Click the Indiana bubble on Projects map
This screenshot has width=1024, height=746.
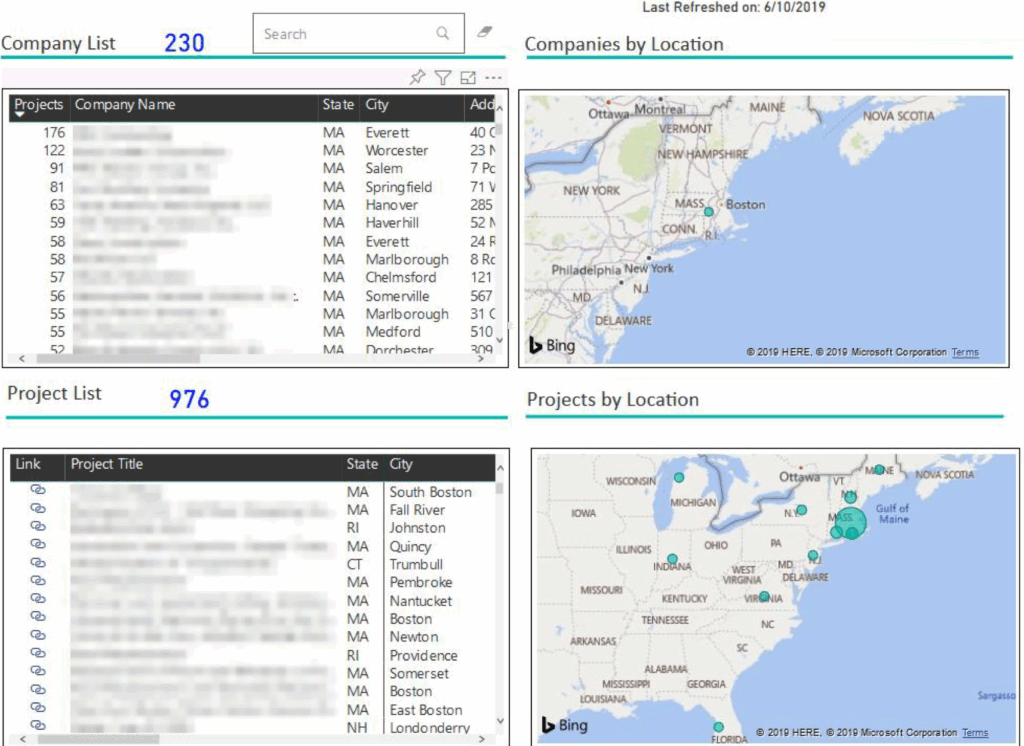pyautogui.click(x=672, y=559)
